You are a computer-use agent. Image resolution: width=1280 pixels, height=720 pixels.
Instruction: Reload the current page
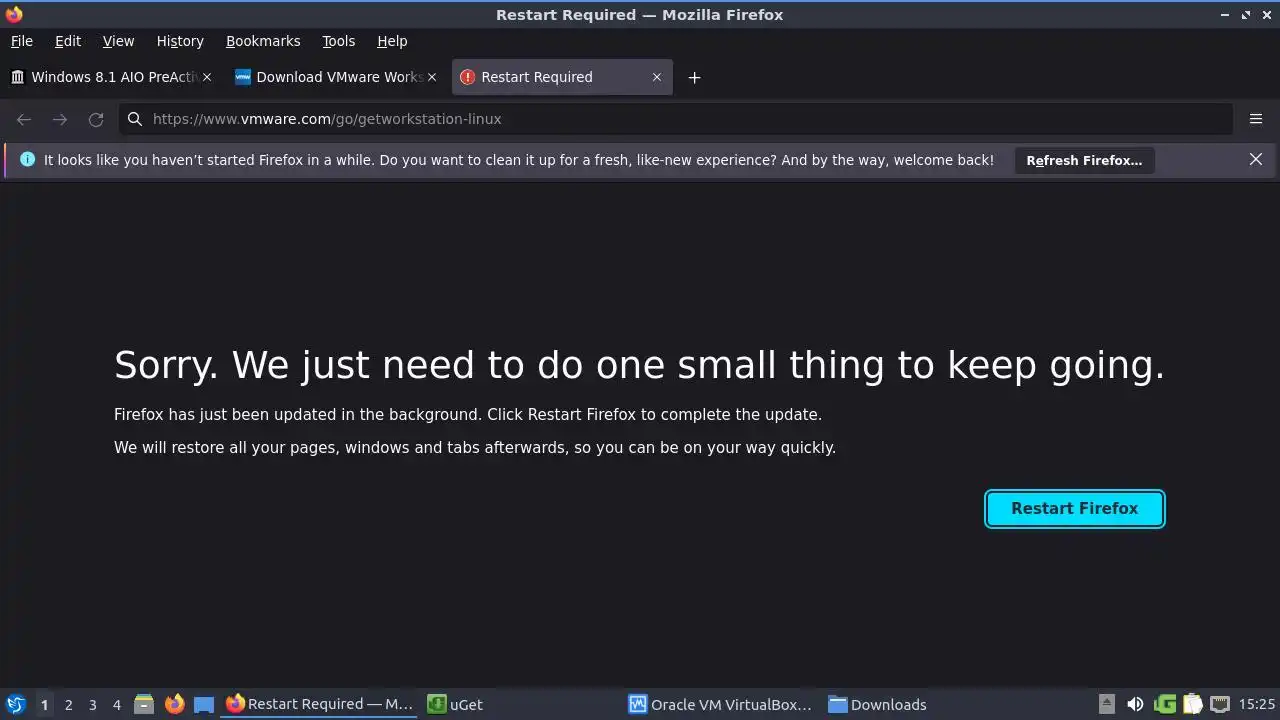[96, 119]
